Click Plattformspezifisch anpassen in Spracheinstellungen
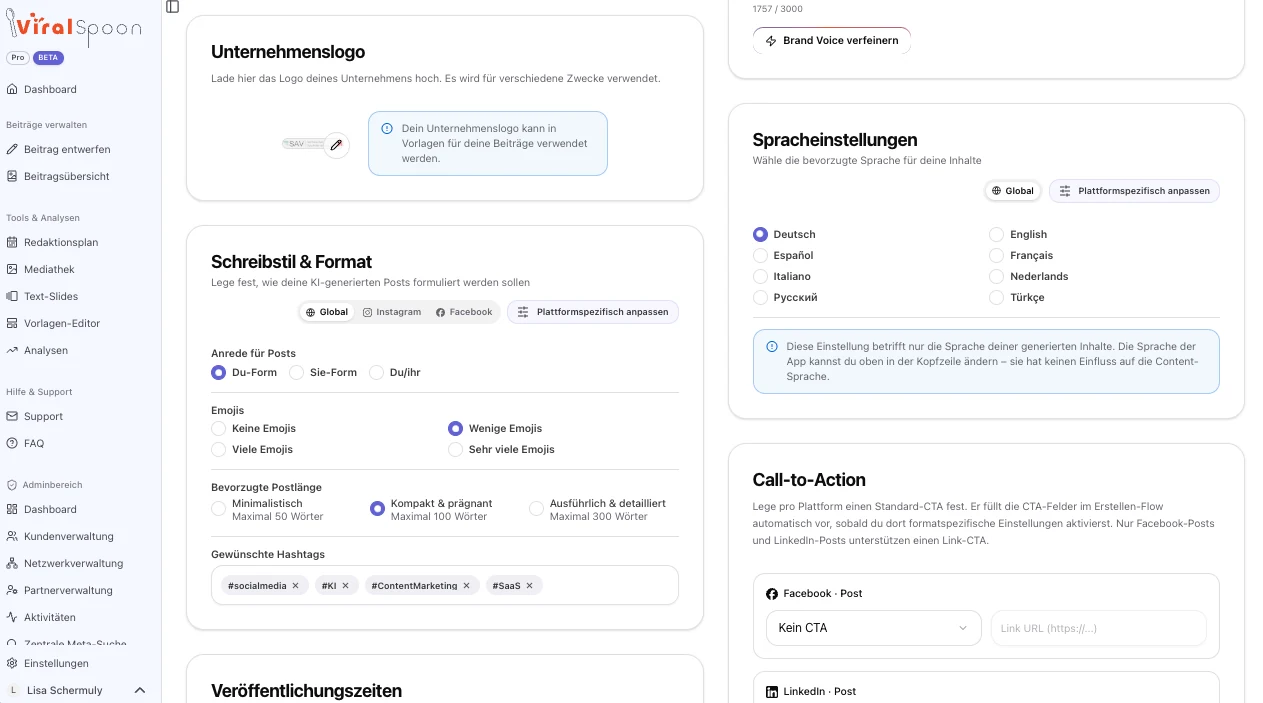1263x703 pixels. pyautogui.click(x=1134, y=191)
